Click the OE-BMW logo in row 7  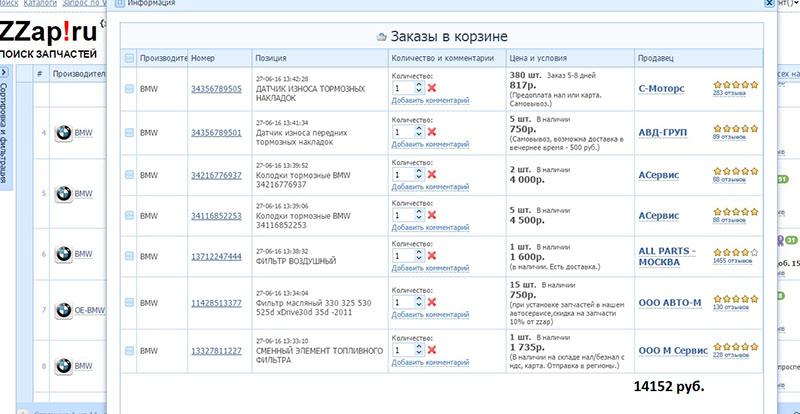click(x=64, y=310)
